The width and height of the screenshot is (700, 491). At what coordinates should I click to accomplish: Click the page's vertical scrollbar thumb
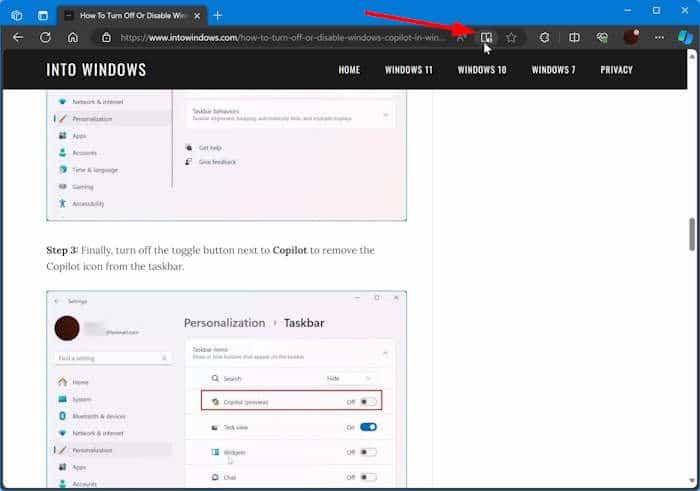692,234
